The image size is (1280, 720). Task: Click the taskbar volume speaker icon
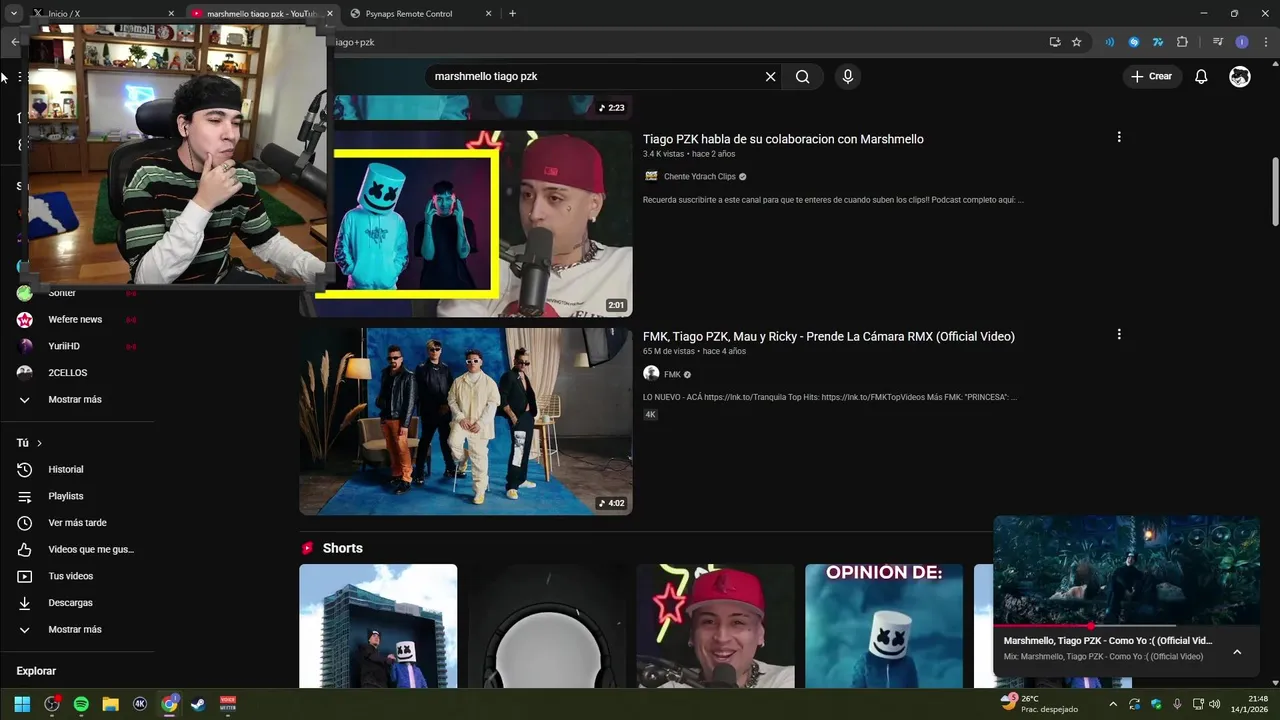pyautogui.click(x=1214, y=704)
